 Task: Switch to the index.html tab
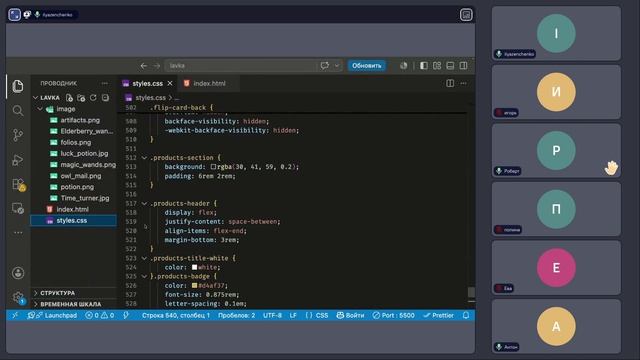(209, 83)
